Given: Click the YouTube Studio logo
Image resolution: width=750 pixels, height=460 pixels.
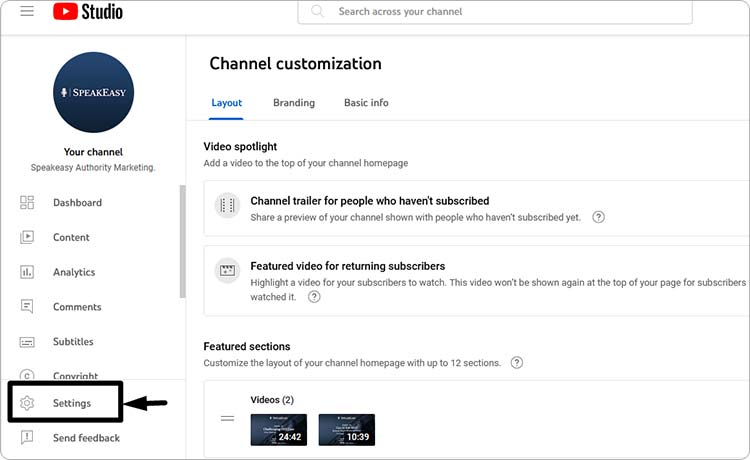Looking at the screenshot, I should [88, 11].
